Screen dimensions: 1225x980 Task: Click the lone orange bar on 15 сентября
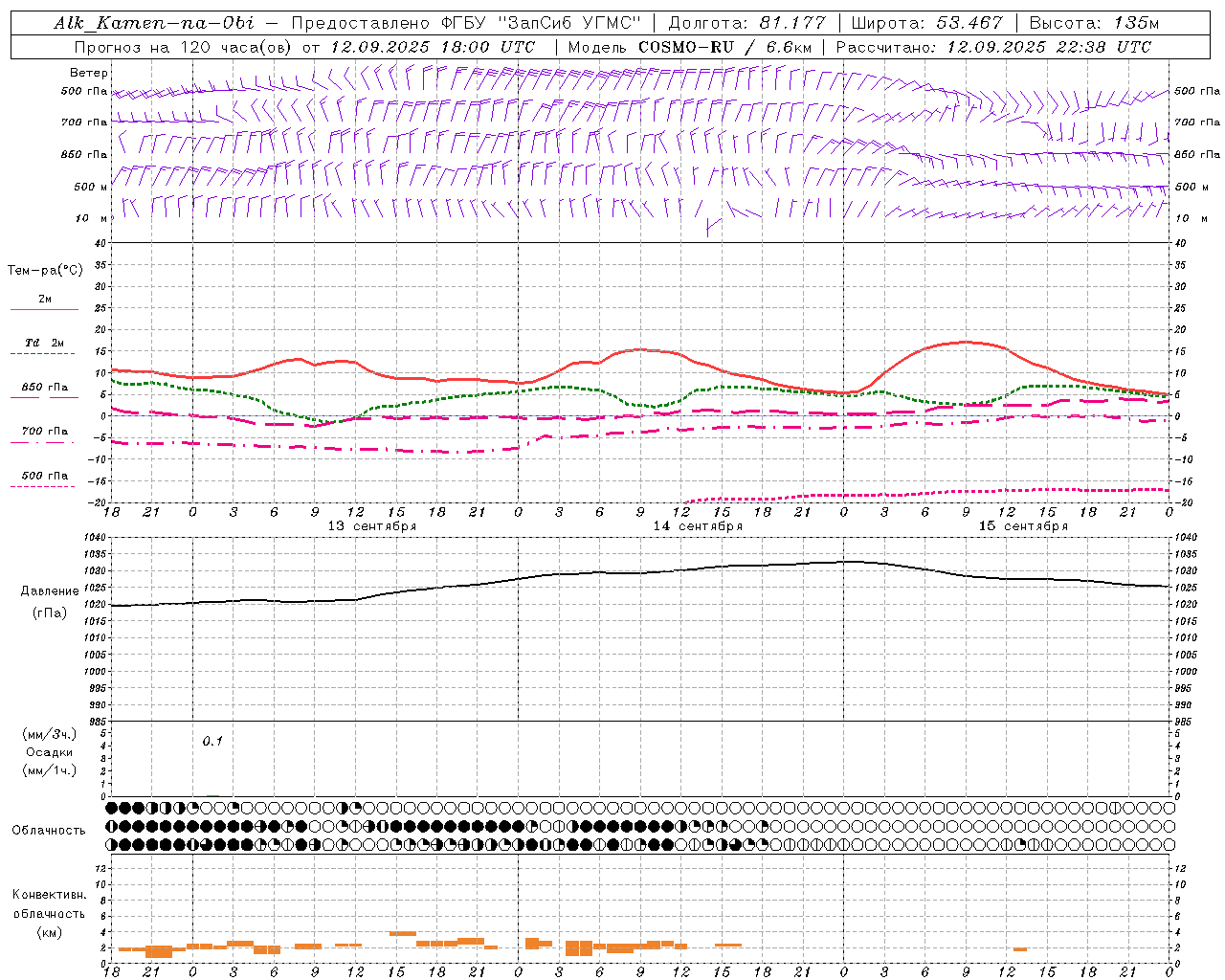coord(1020,949)
